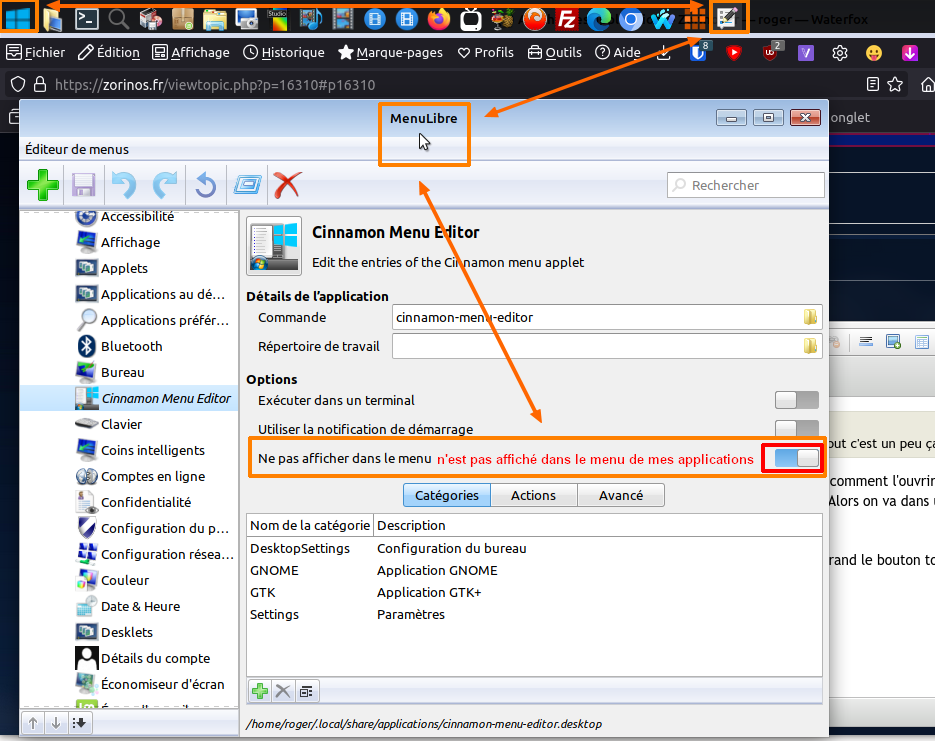Disable 'Ne pas afficher dans le menu' switch

(796, 458)
